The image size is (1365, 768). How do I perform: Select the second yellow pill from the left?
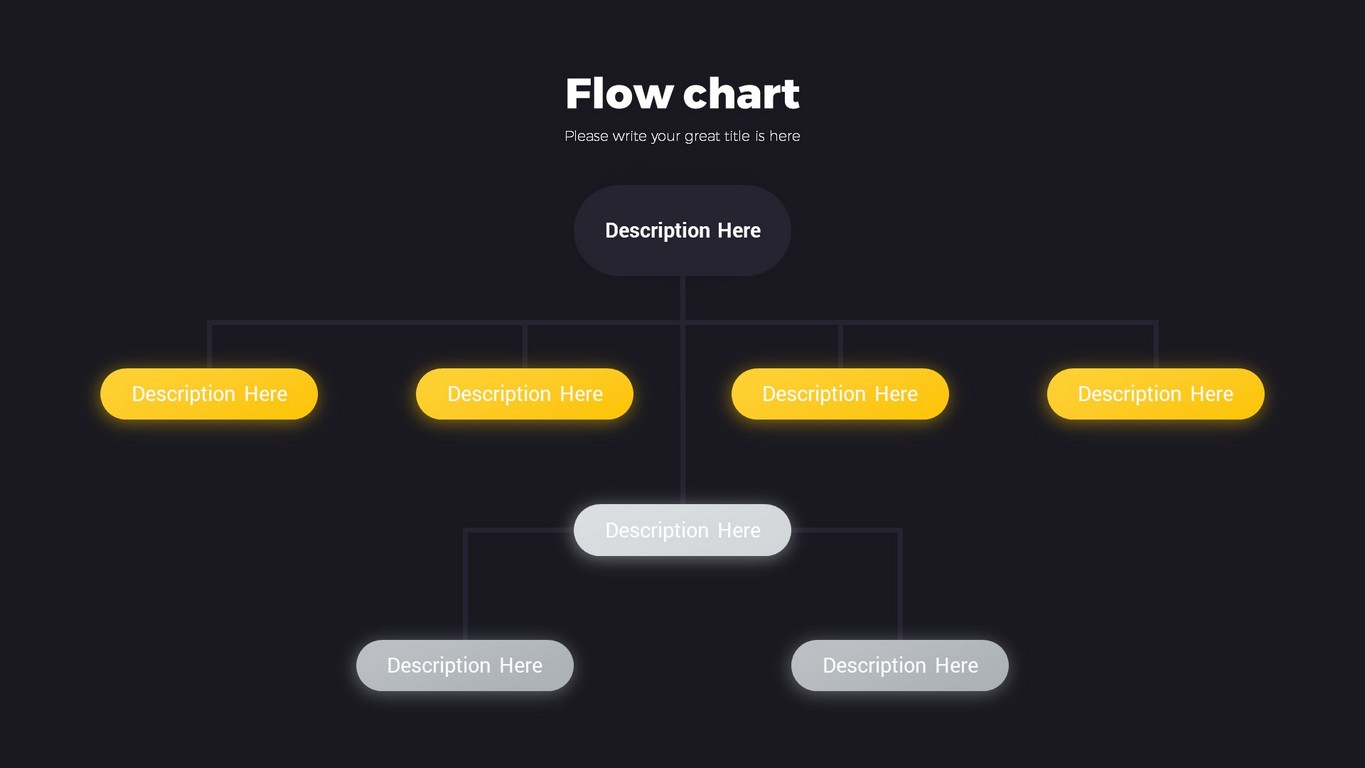(524, 394)
